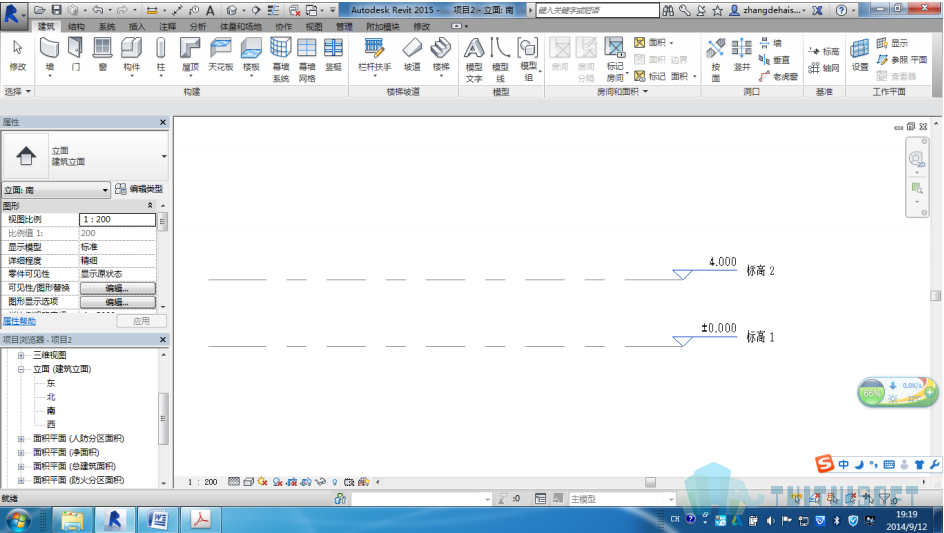
Task: Open Word from the Windows taskbar
Action: click(x=158, y=519)
